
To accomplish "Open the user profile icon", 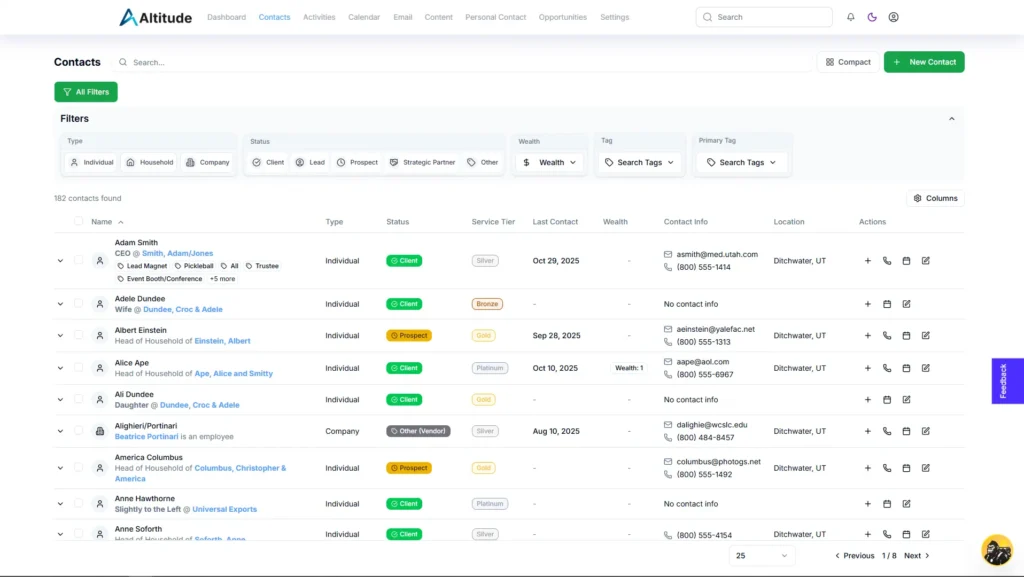I will coord(893,17).
